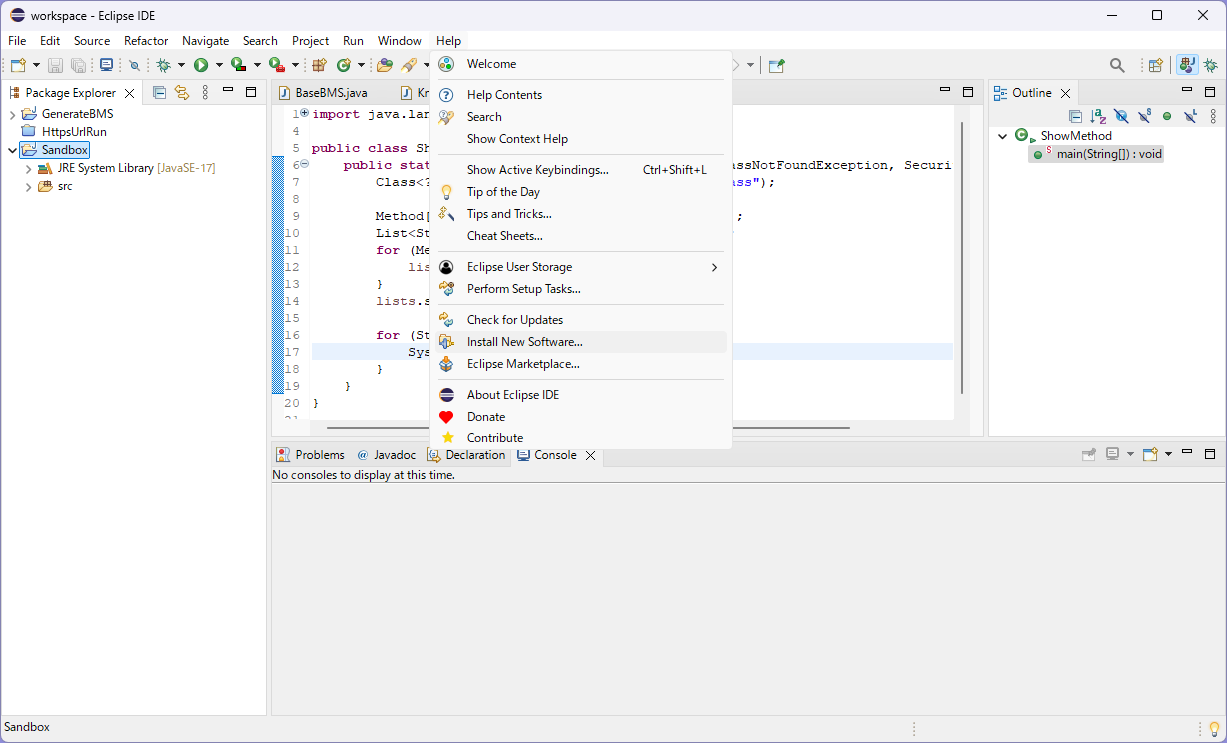Click the Run External Tools icon
The width and height of the screenshot is (1227, 743).
pyautogui.click(x=276, y=65)
